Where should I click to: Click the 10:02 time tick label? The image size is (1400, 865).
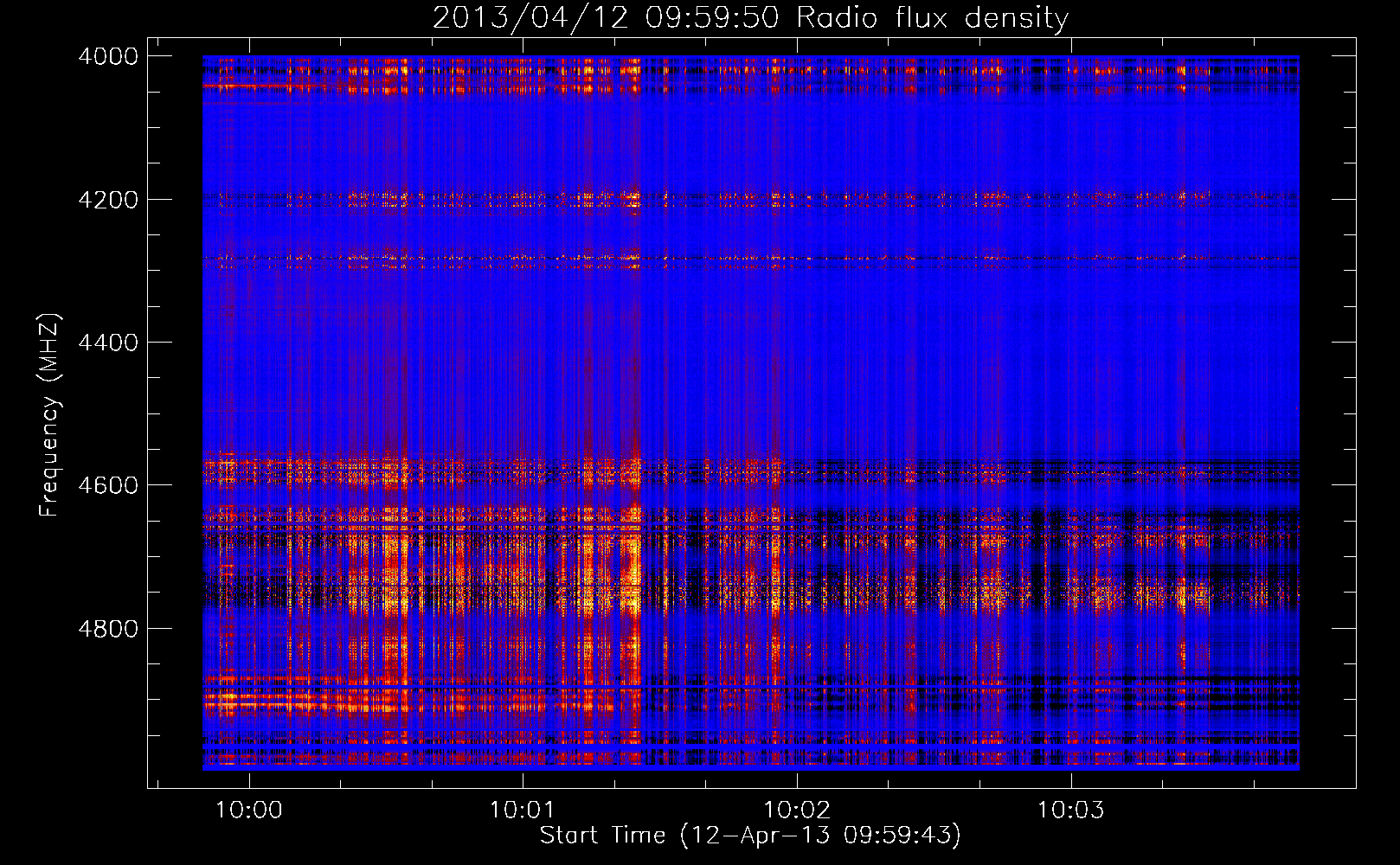797,810
